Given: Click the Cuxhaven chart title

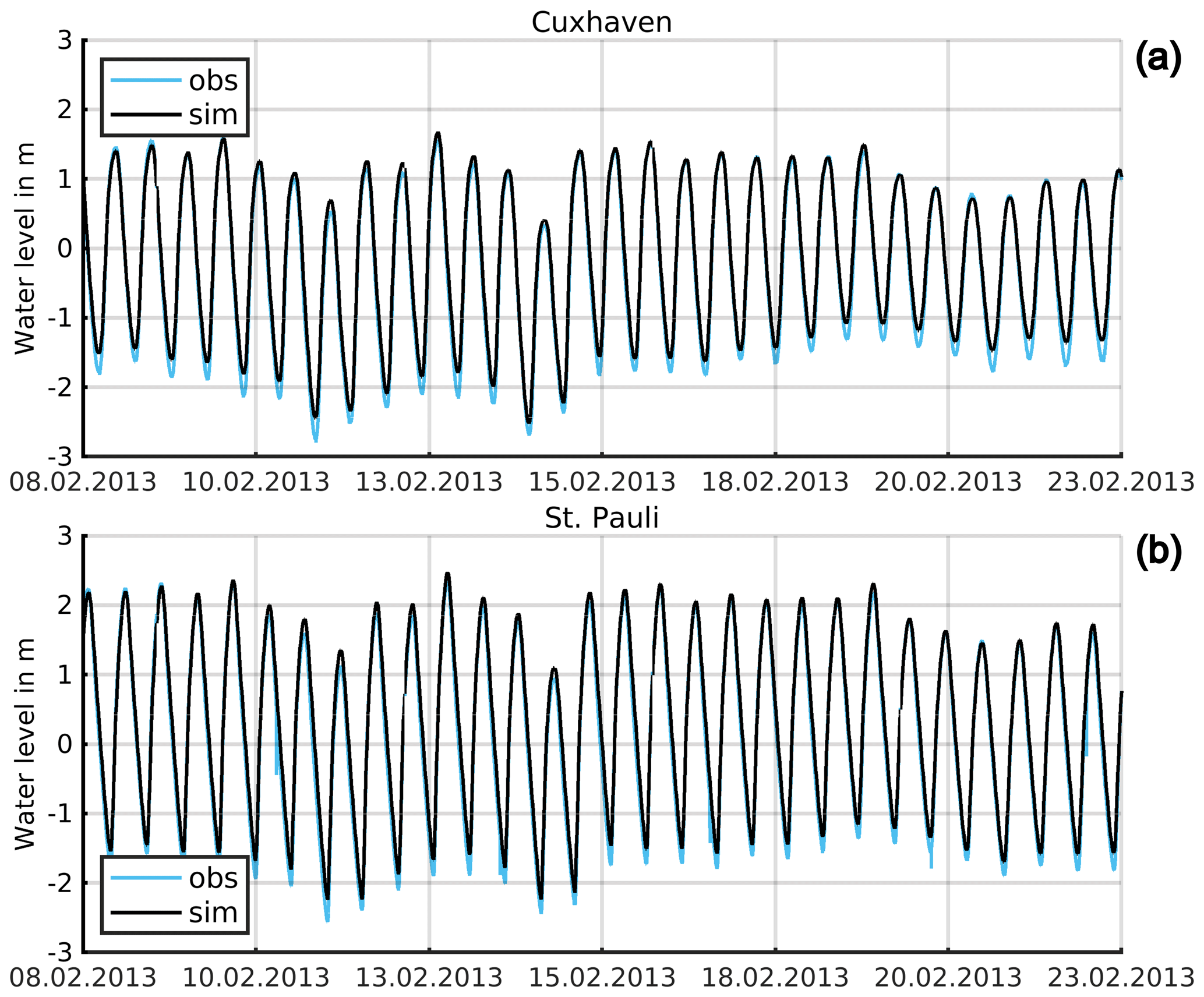Looking at the screenshot, I should coord(601,23).
